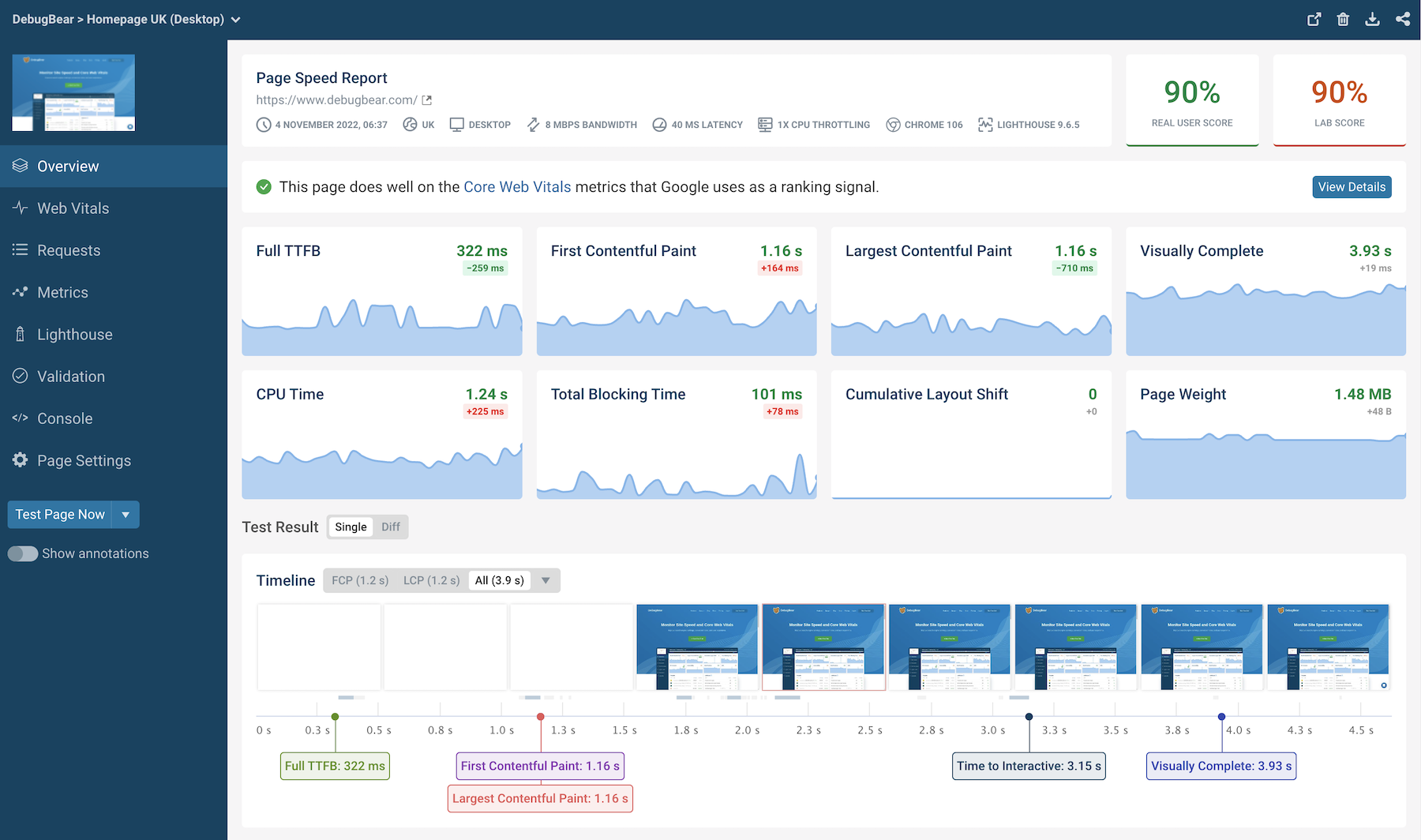
Task: Click the Requests list icon
Action: tap(20, 249)
